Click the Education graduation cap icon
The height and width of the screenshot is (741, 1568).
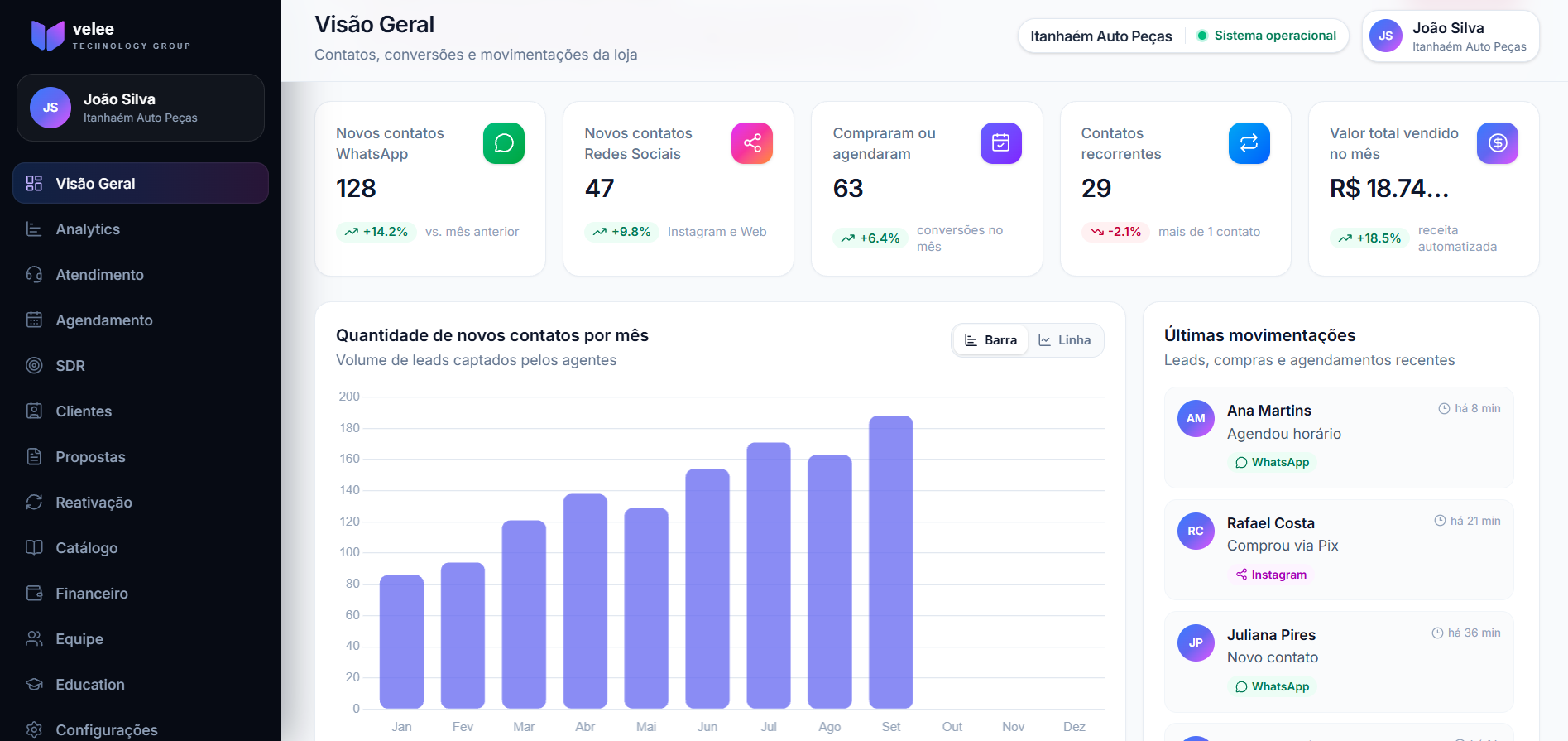coord(34,685)
